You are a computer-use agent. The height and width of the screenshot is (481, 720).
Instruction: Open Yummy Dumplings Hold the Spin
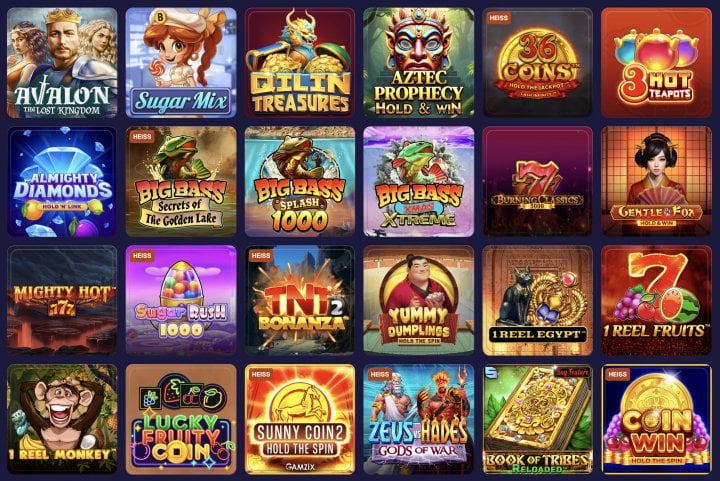[x=419, y=301]
